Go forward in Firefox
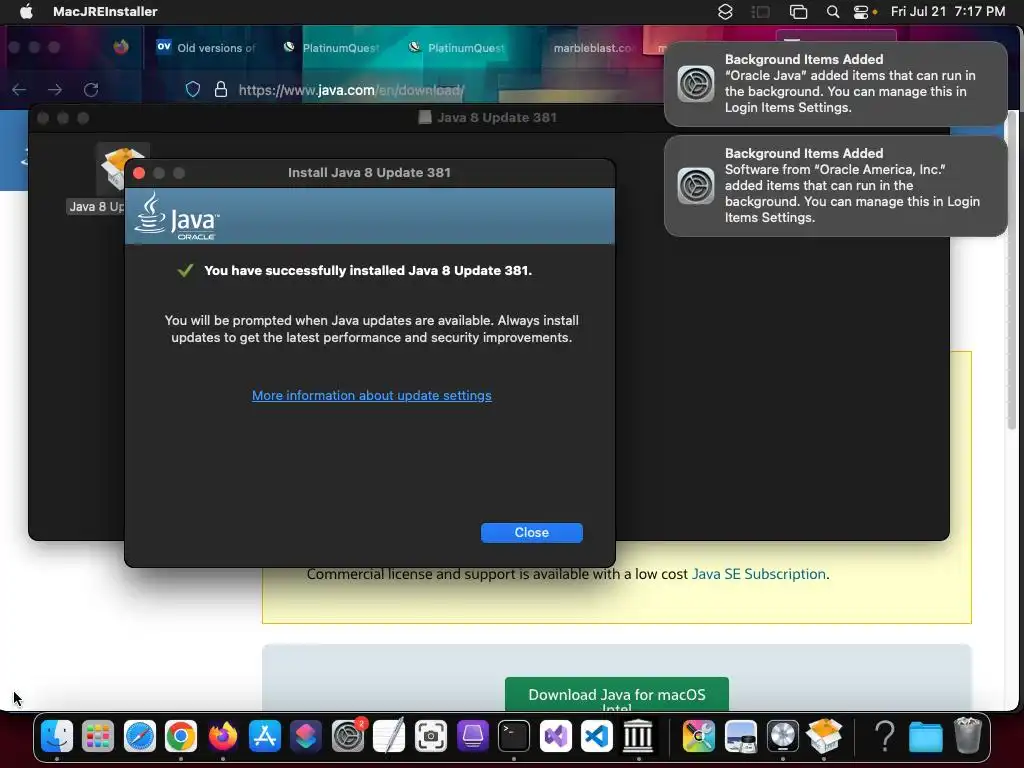Image resolution: width=1024 pixels, height=768 pixels. coord(55,89)
